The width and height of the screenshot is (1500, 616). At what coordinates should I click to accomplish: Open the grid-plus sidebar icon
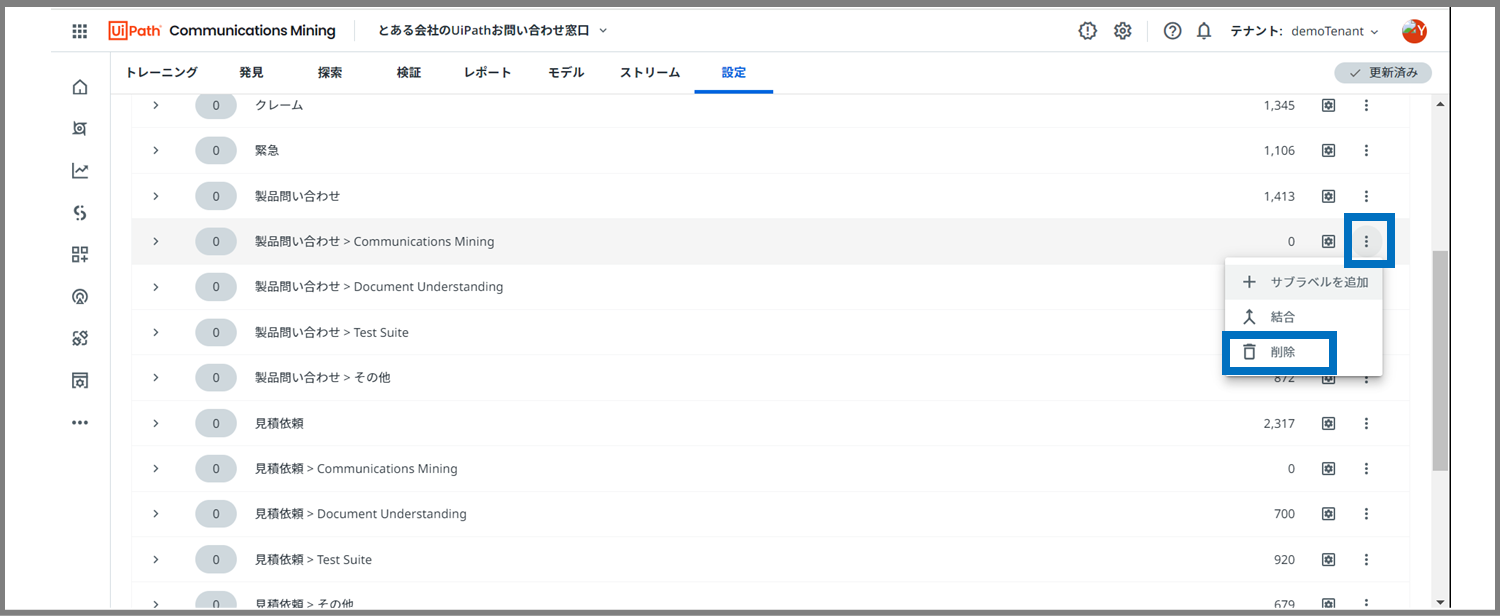[80, 255]
